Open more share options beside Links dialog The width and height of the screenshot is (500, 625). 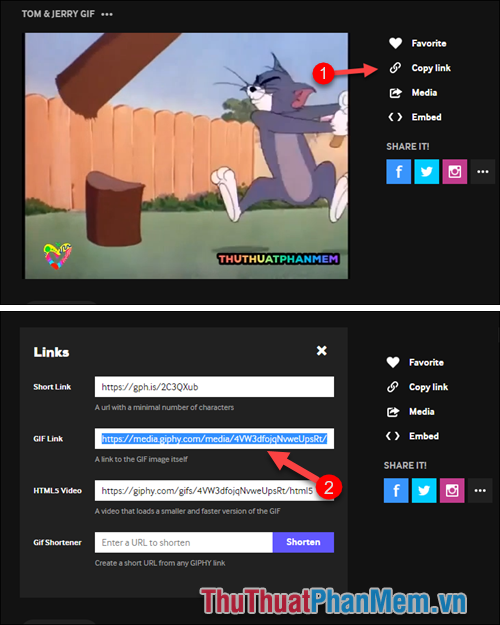coord(480,490)
